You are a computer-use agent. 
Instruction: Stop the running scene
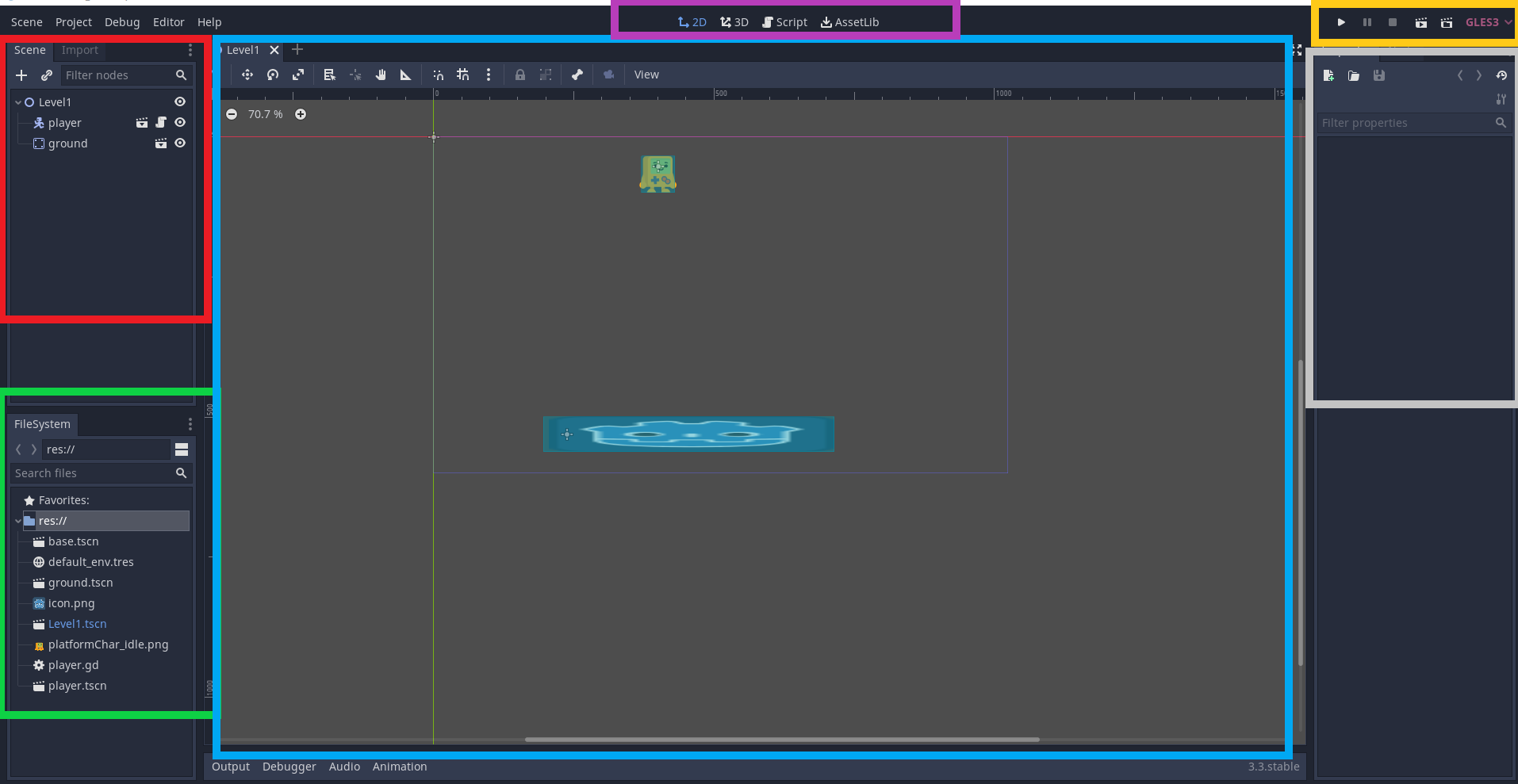tap(1393, 22)
